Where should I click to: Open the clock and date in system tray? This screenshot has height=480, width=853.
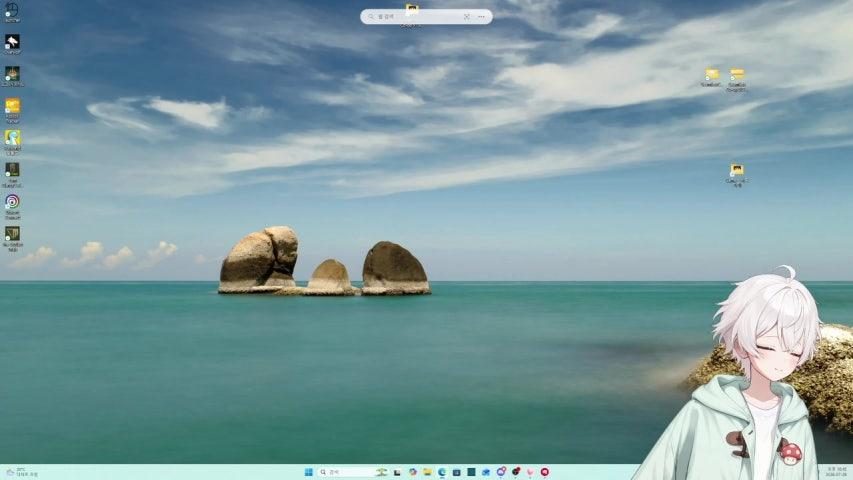[x=836, y=472]
